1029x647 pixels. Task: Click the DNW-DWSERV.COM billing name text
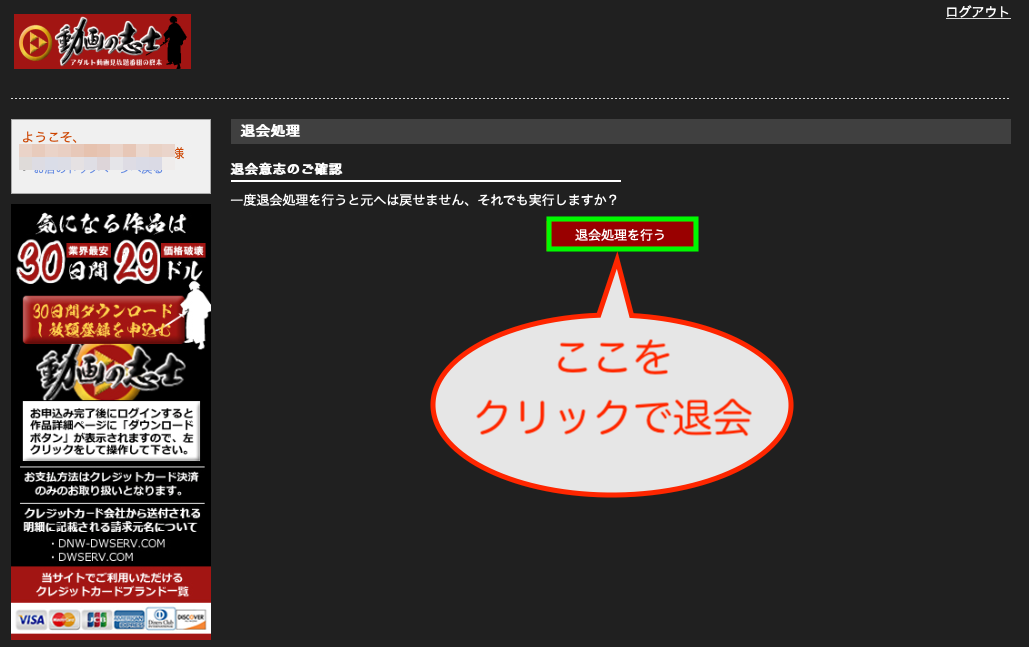[x=111, y=543]
